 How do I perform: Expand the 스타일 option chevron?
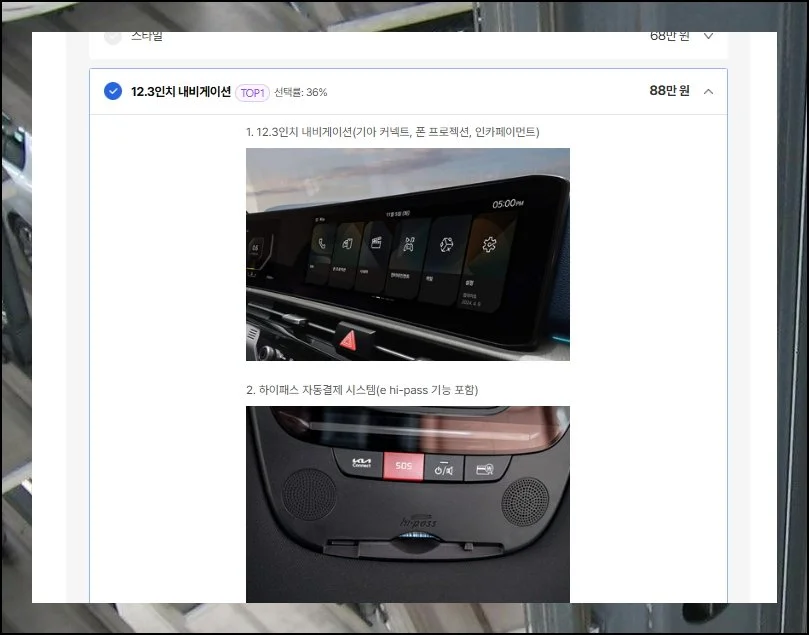(x=709, y=37)
